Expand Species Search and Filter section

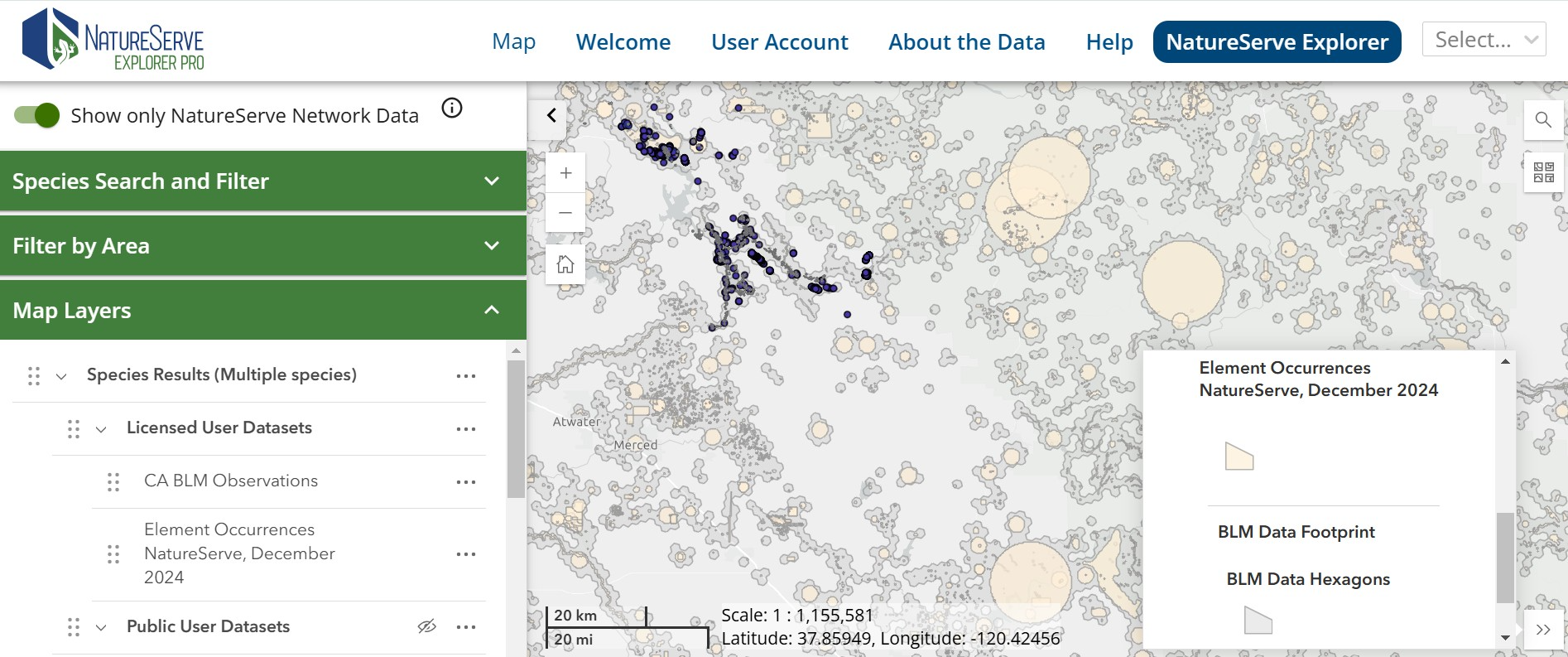(263, 181)
